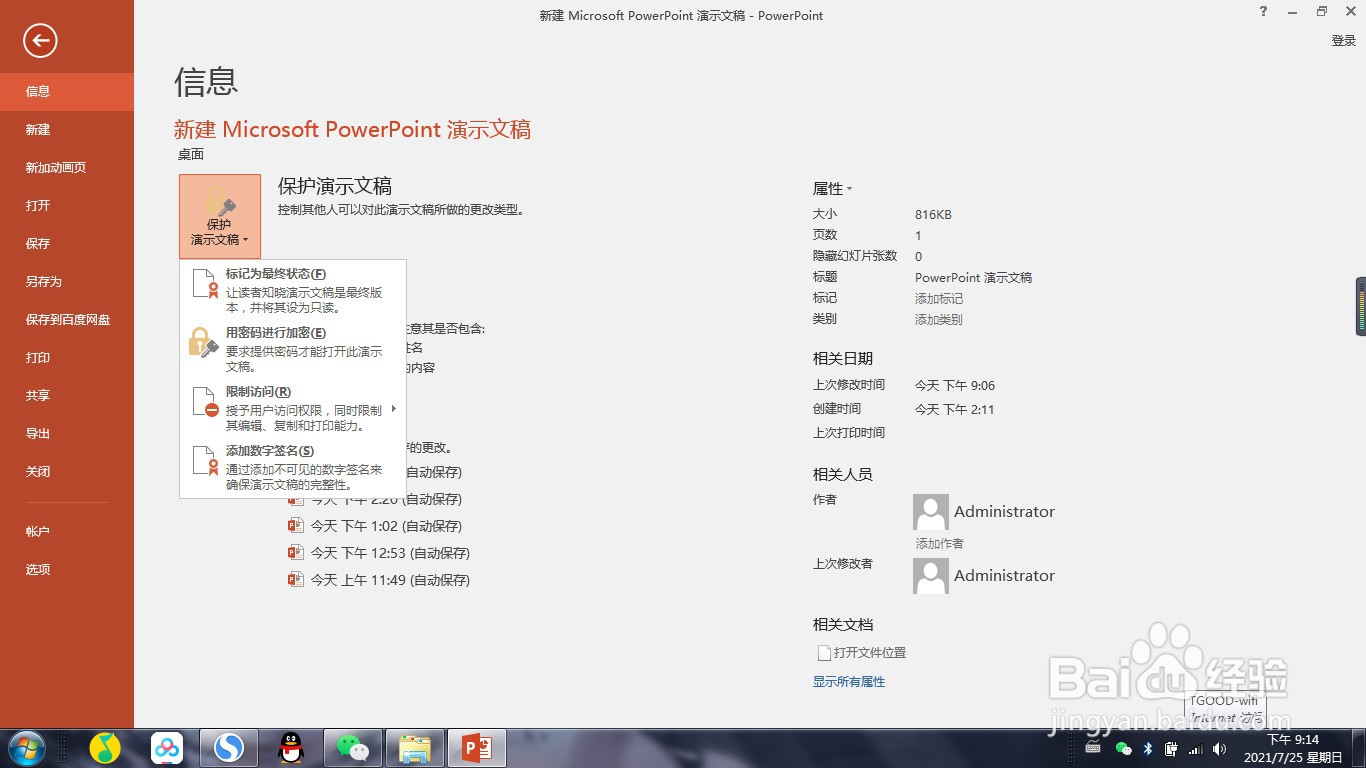Open the 新建 page

click(x=67, y=129)
